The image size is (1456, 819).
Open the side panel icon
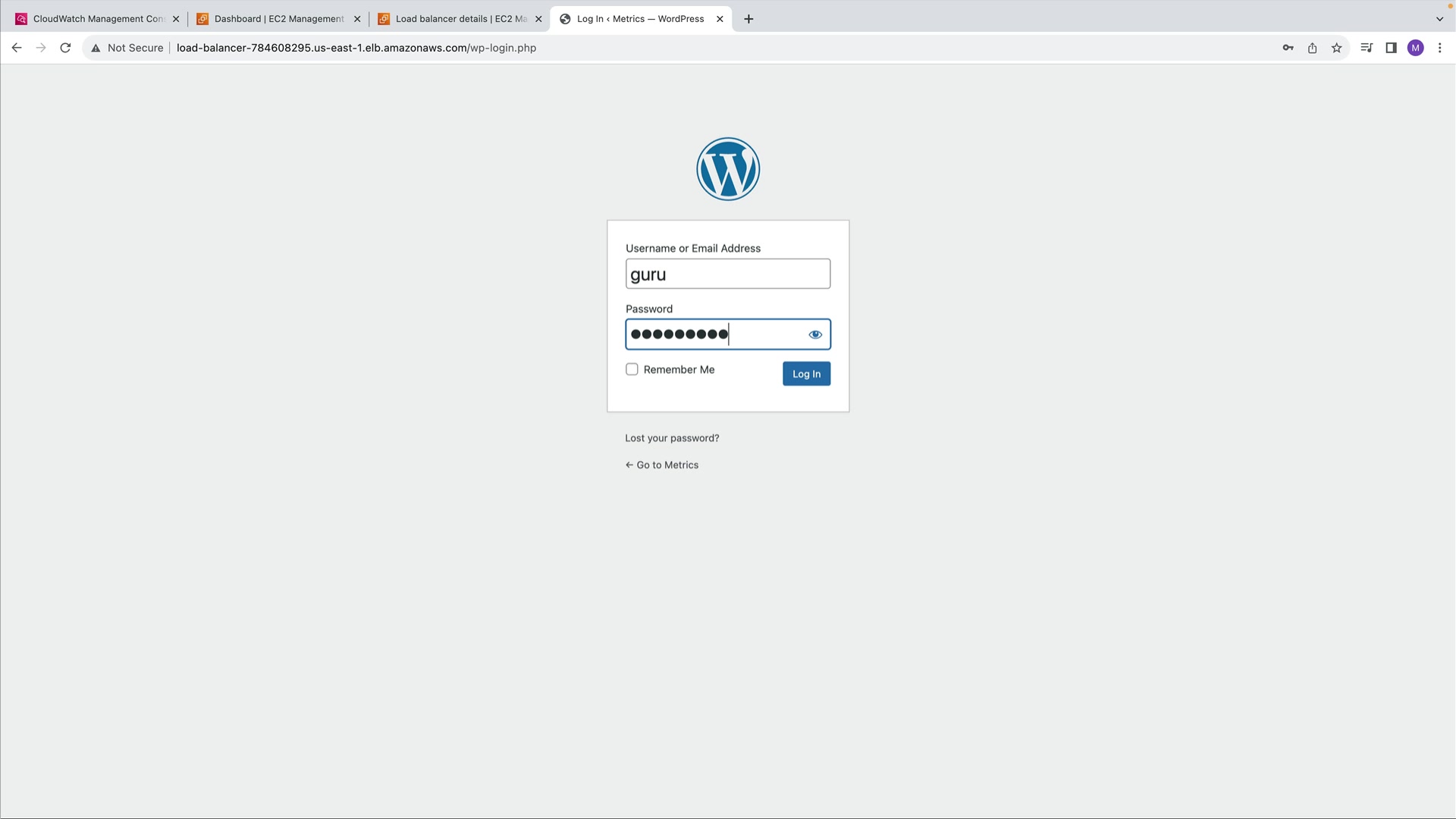click(1391, 48)
